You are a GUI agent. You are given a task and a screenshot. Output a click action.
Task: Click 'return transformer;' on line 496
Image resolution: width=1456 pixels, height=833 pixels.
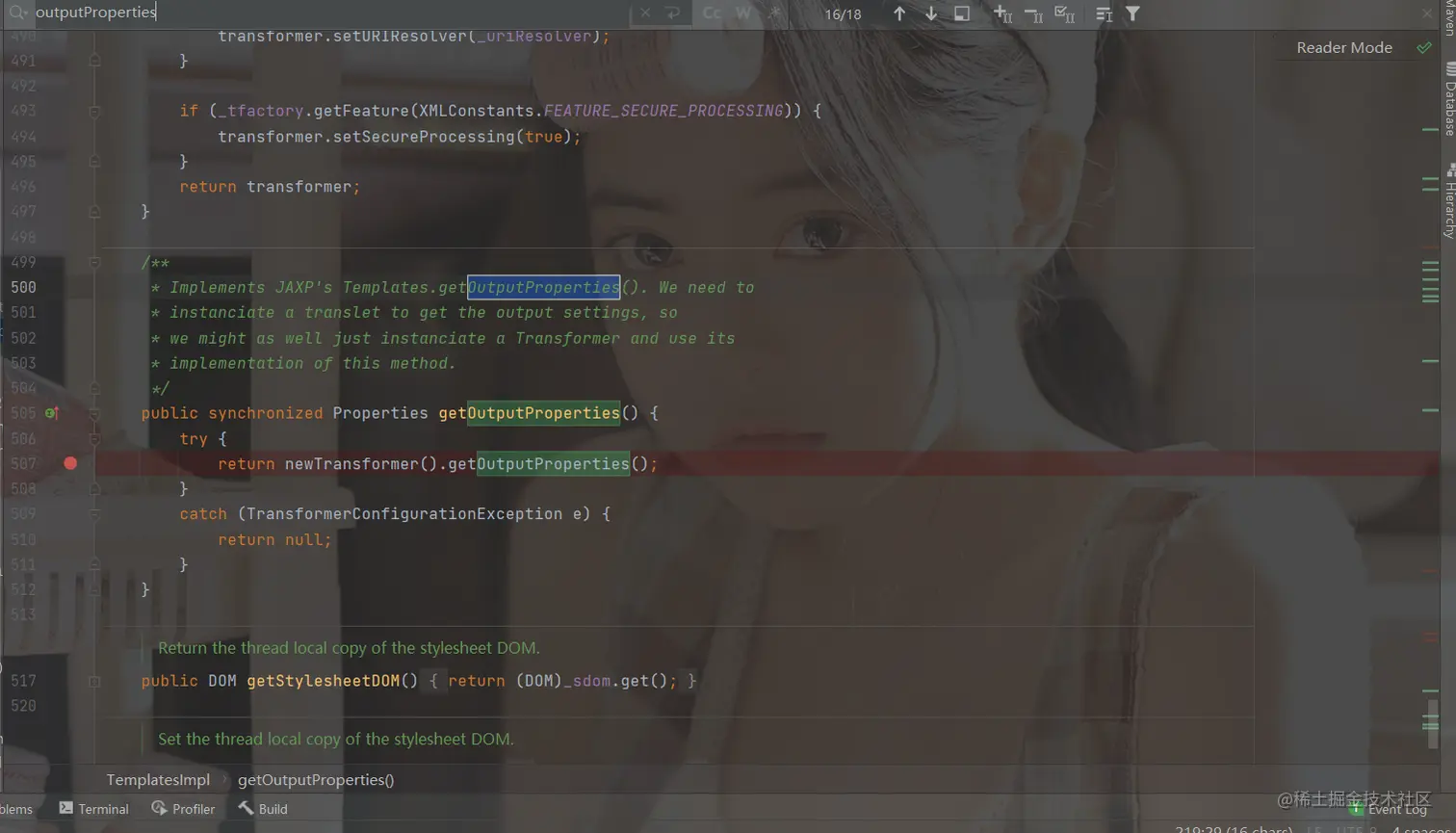270,187
